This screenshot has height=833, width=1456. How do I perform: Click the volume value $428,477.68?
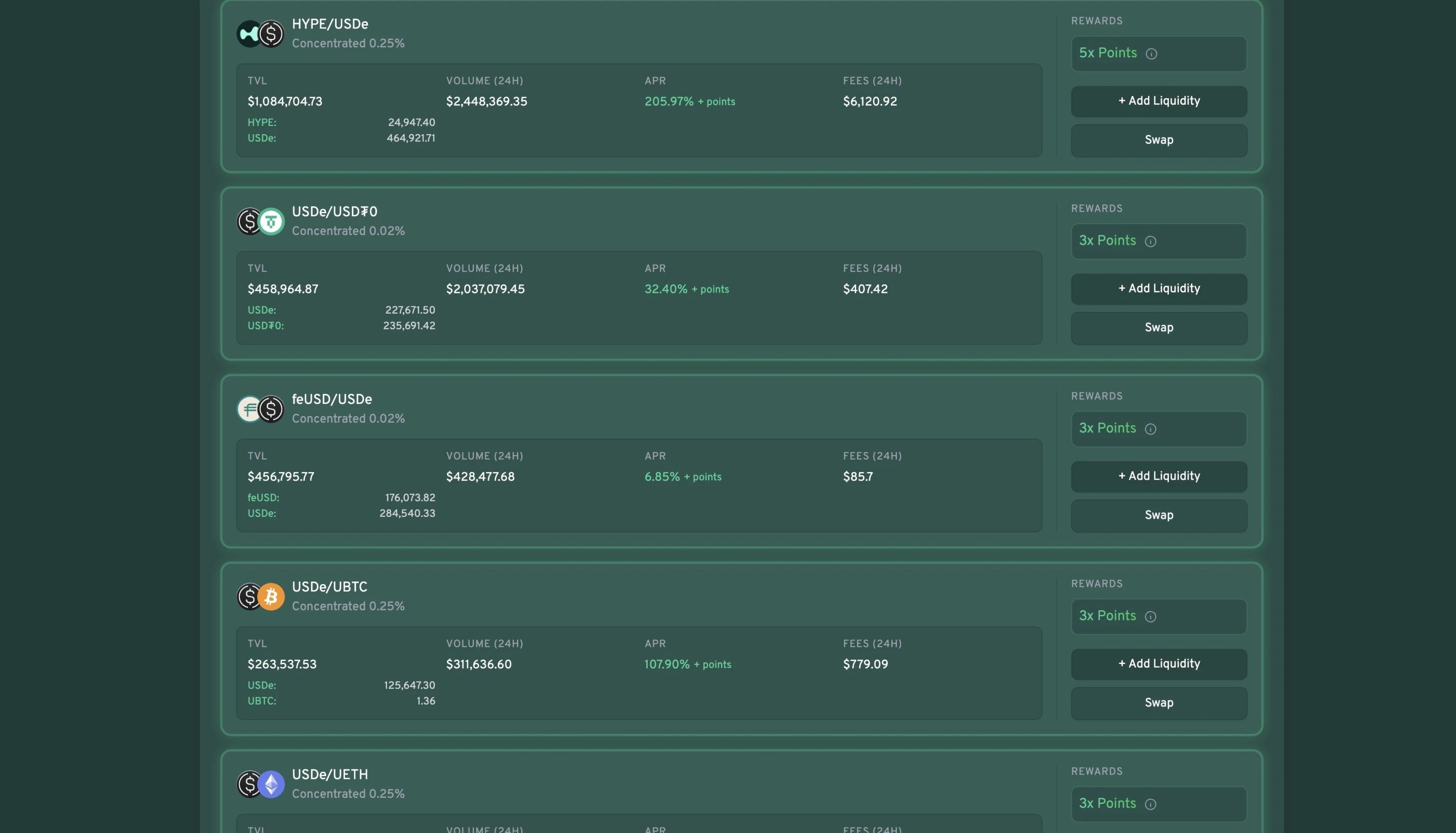(480, 477)
